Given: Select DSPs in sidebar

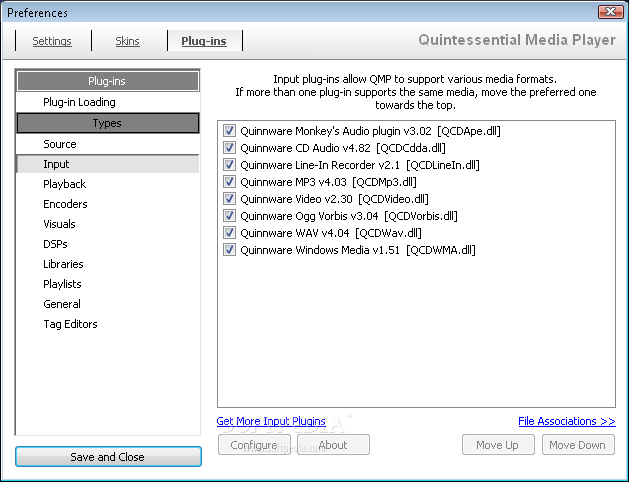Looking at the screenshot, I should tap(108, 244).
